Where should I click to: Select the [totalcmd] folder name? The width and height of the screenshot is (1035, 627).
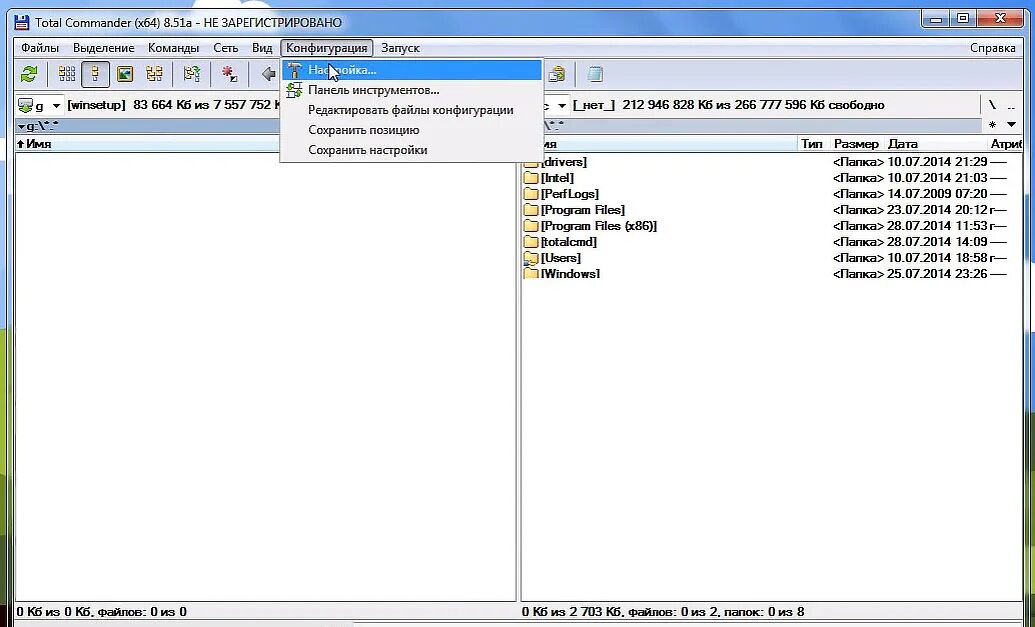click(x=568, y=242)
